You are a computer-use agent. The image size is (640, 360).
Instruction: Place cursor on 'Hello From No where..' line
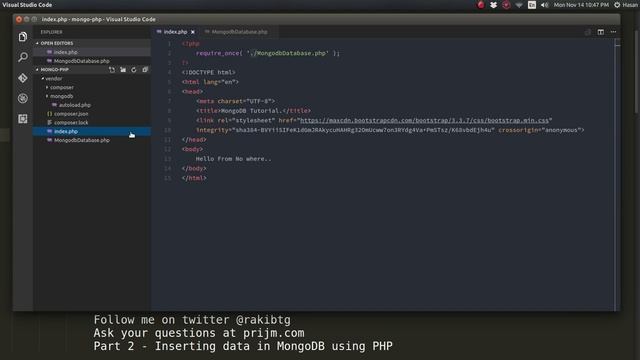(x=233, y=159)
